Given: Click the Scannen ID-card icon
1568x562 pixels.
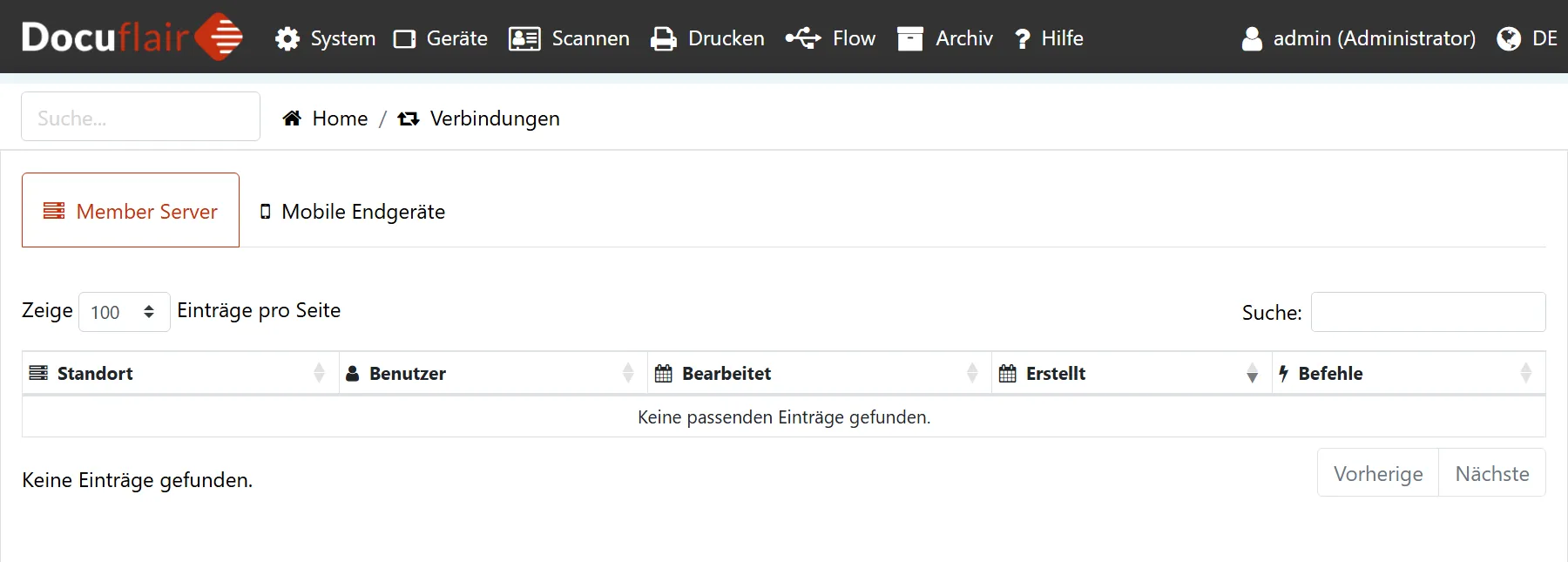Looking at the screenshot, I should (x=524, y=38).
